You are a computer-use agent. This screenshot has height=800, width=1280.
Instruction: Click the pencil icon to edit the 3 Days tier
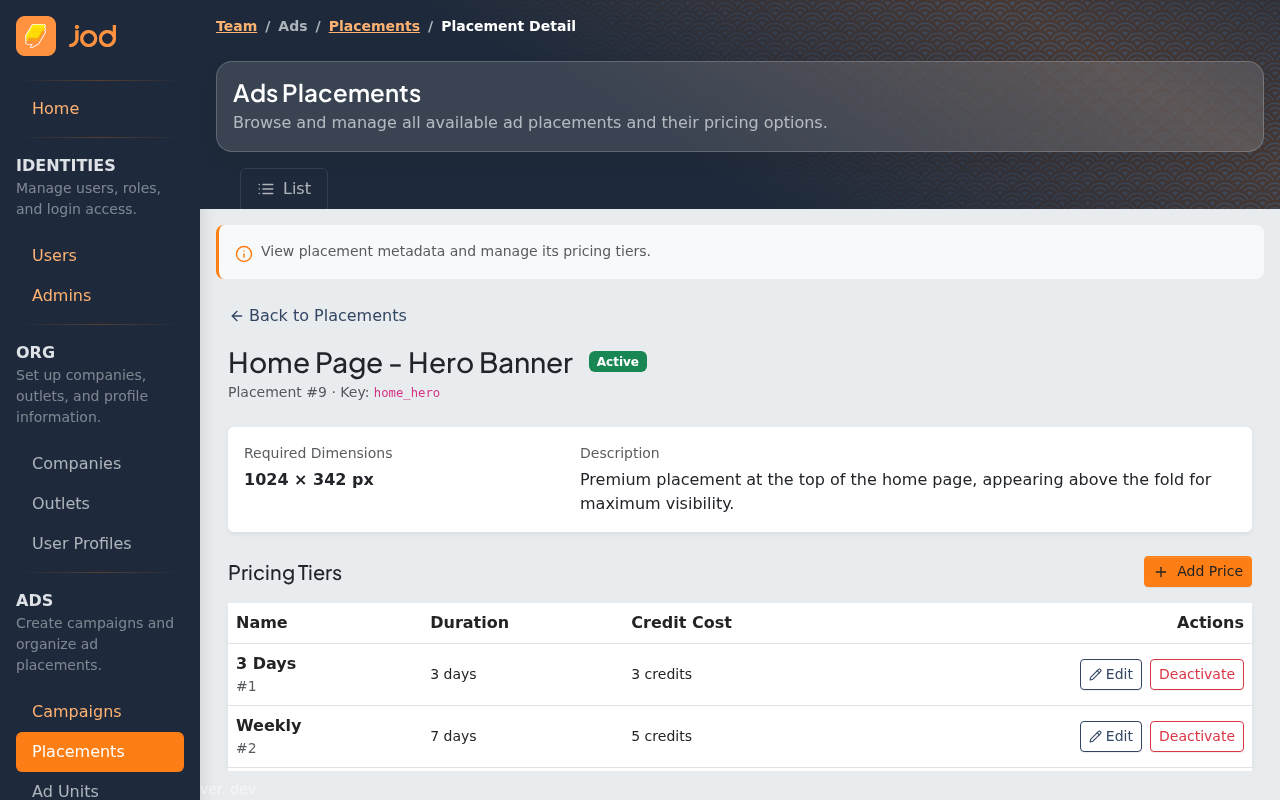tap(1094, 674)
